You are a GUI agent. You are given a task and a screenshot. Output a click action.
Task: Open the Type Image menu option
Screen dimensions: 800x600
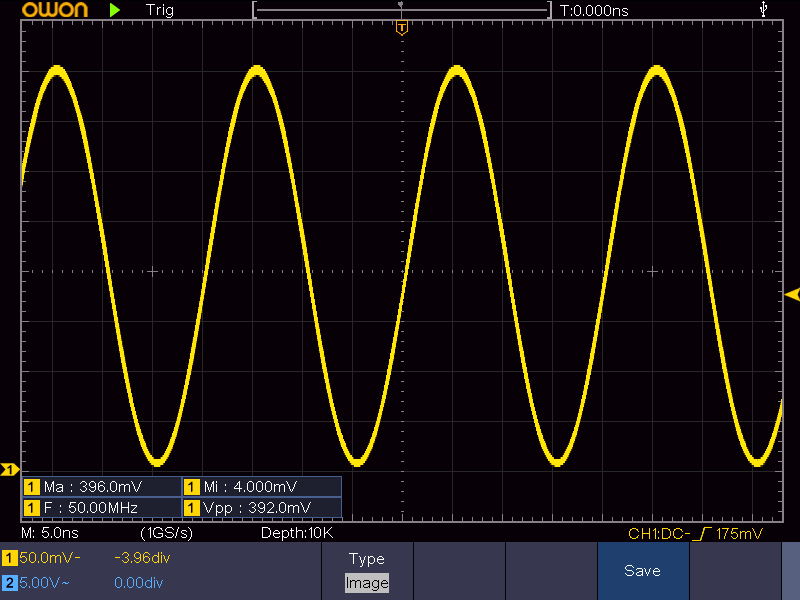(367, 571)
